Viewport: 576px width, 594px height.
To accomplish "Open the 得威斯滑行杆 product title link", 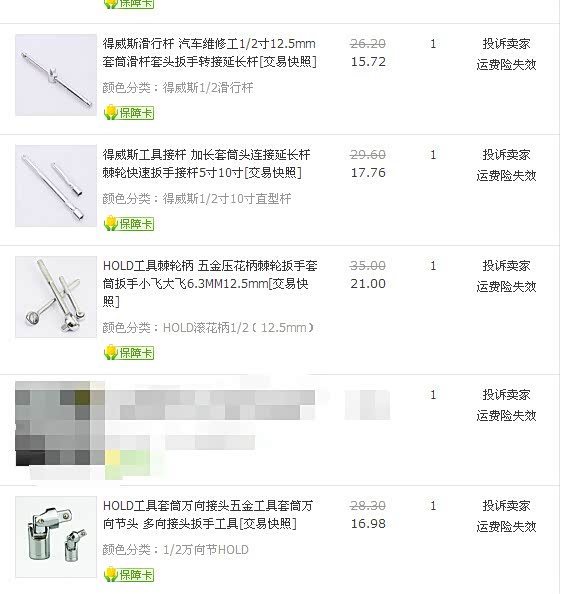I will pos(209,53).
